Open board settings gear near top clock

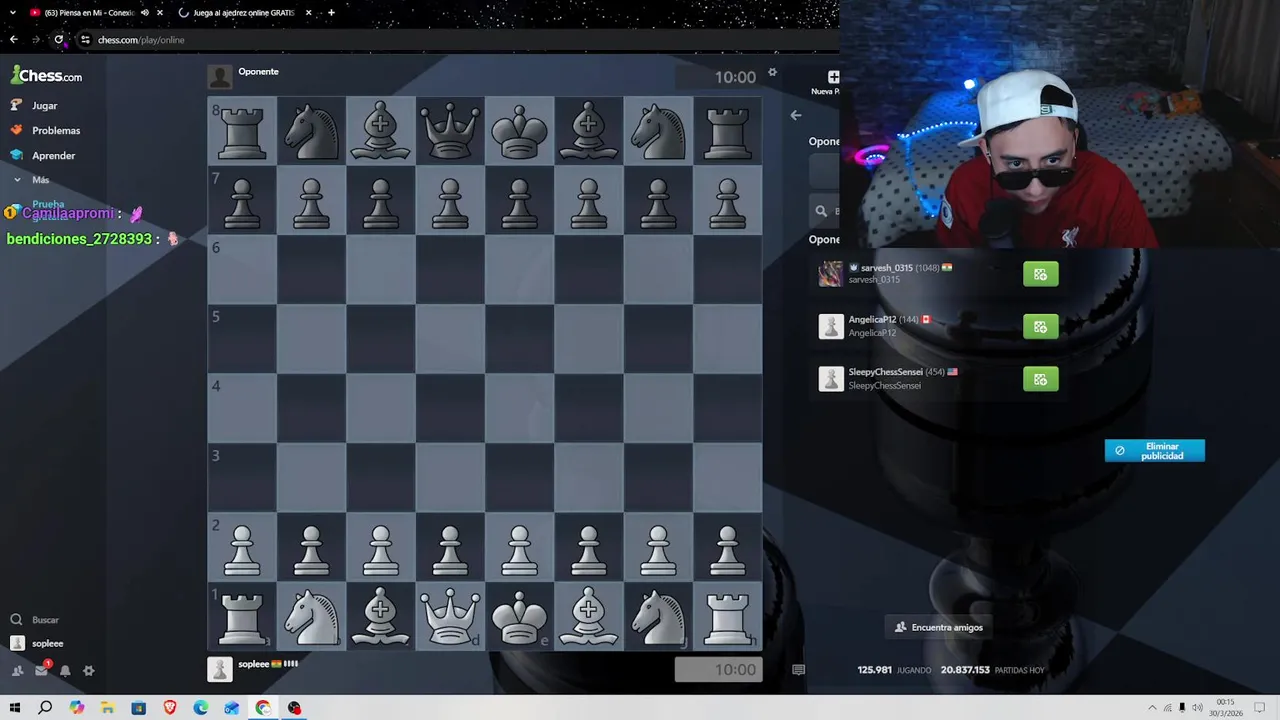coord(772,72)
